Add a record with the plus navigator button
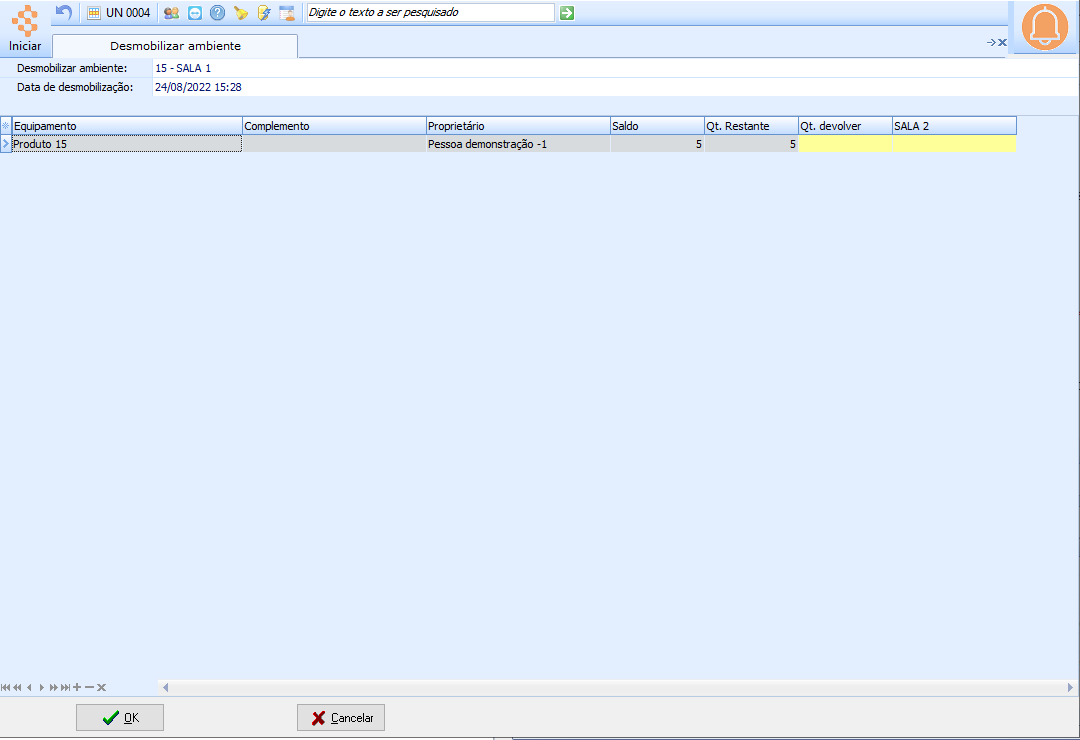 pos(77,688)
